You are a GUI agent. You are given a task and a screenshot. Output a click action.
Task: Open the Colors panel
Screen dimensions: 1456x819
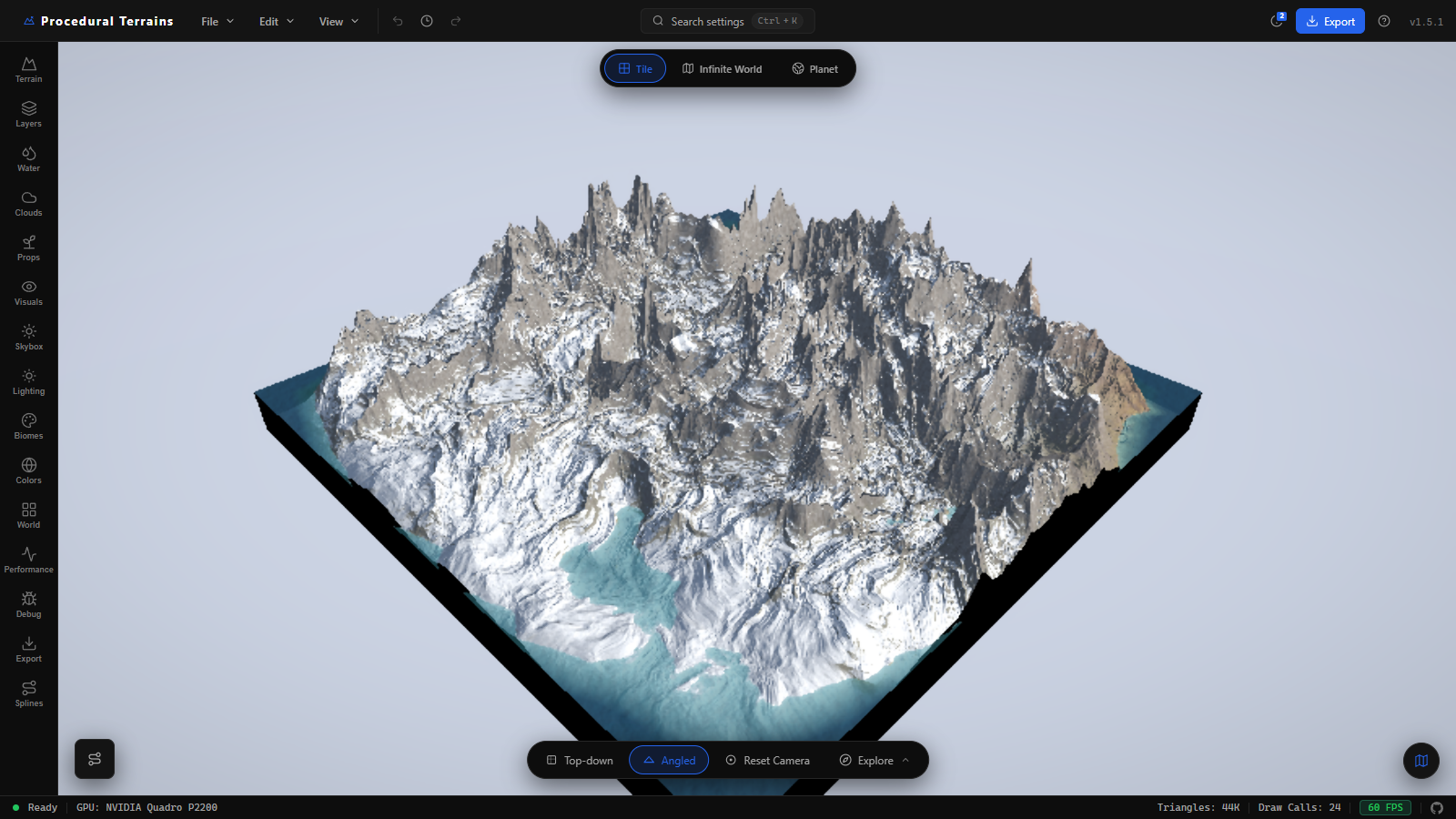coord(28,471)
